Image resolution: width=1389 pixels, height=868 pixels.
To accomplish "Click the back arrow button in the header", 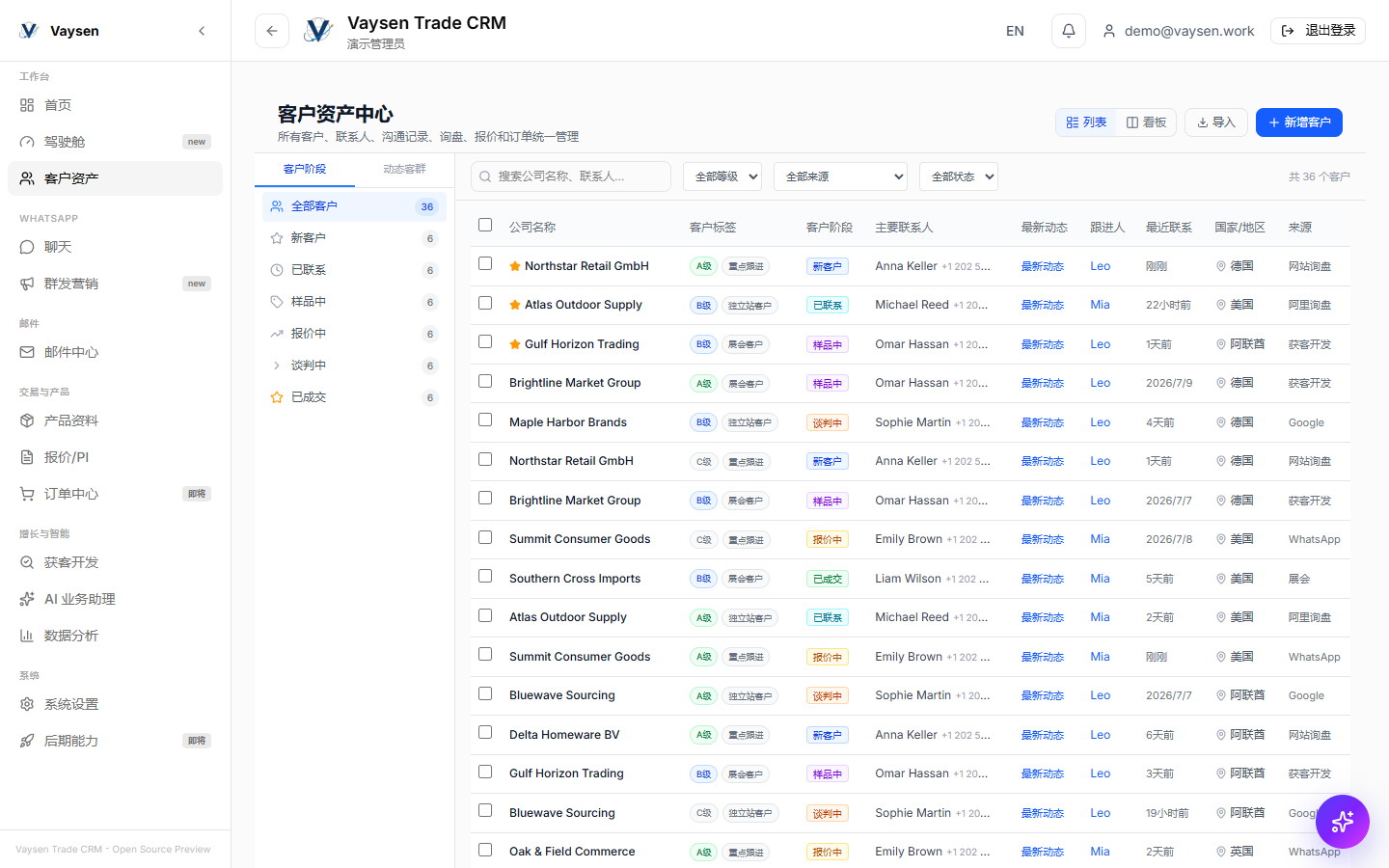I will coord(272,31).
